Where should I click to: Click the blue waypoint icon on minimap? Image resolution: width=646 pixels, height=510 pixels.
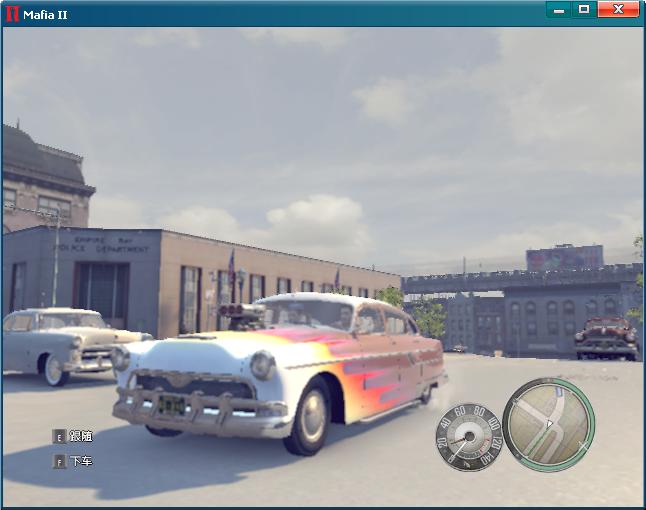point(559,391)
